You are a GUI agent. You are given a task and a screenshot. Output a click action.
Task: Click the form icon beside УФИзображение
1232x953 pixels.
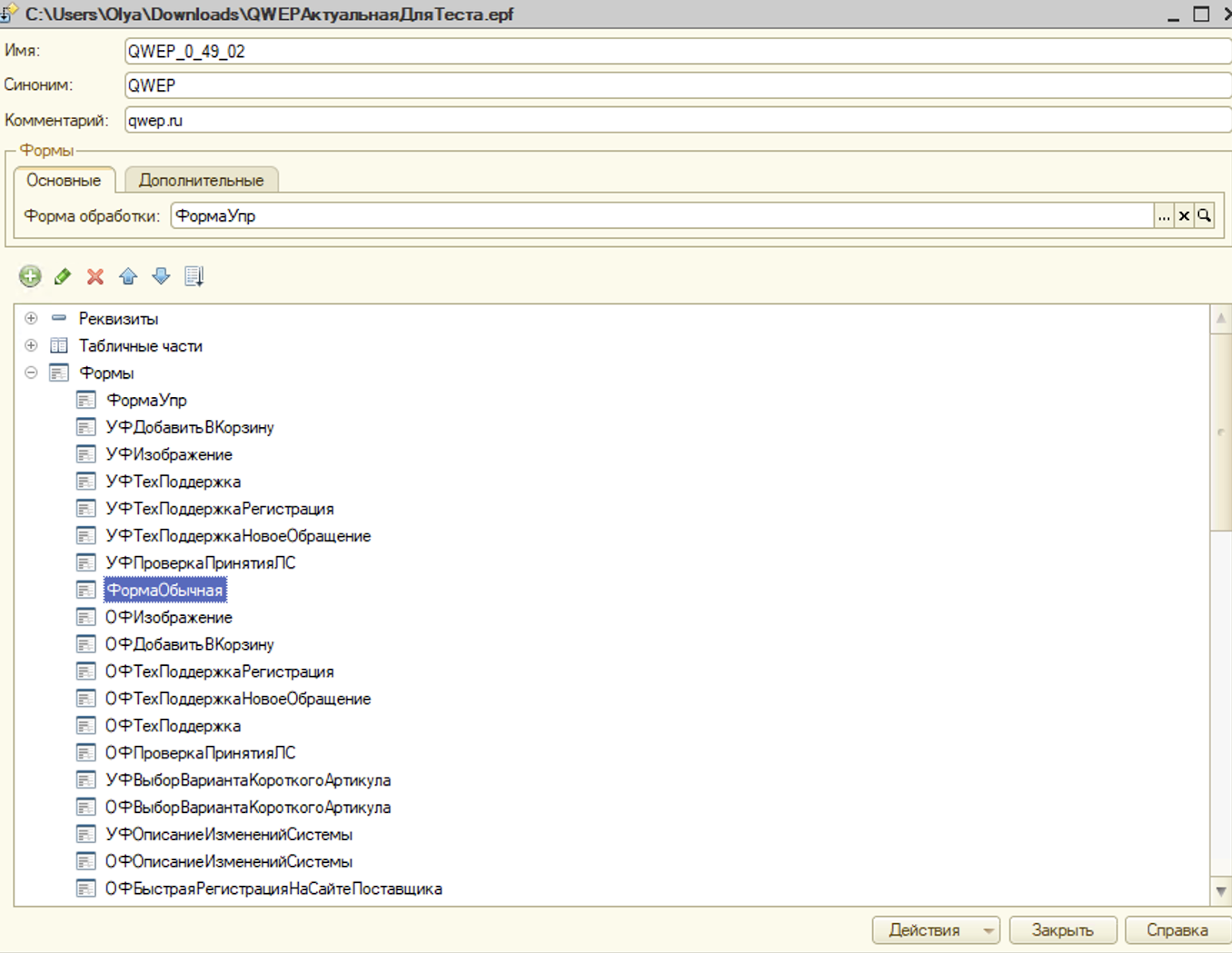coord(86,454)
